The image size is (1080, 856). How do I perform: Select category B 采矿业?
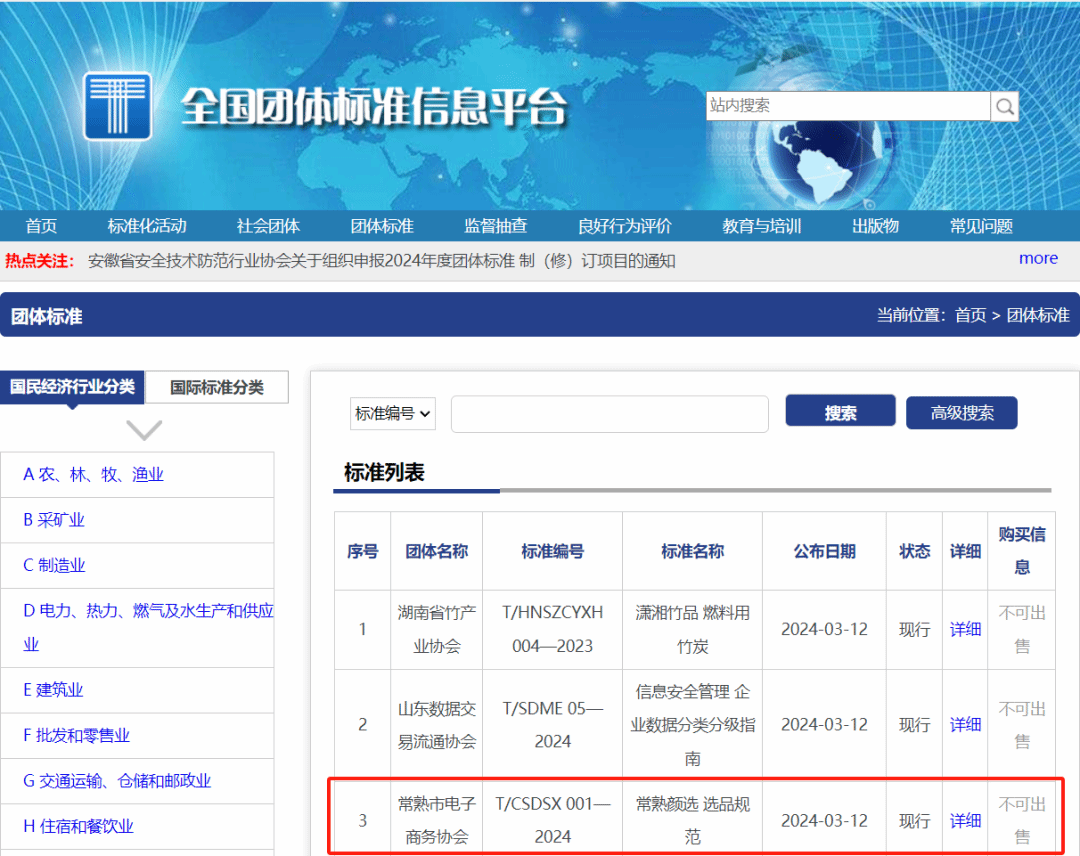click(x=54, y=520)
